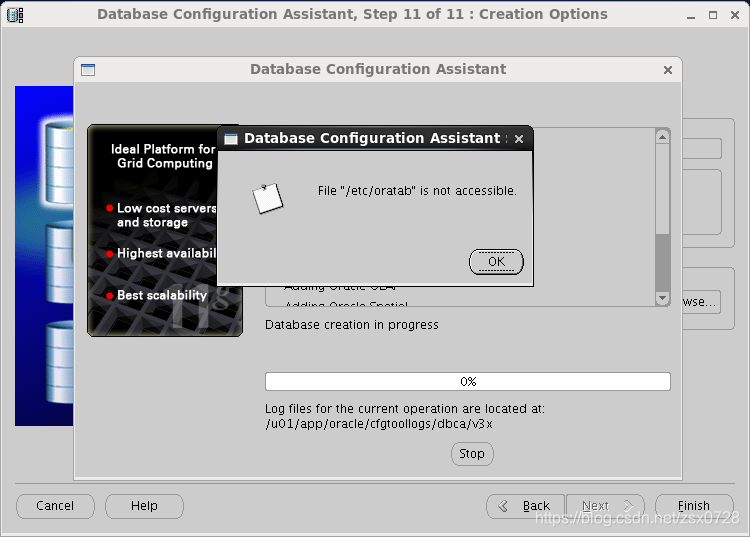750x537 pixels.
Task: Click the scroll down arrow of the steps list
Action: (x=662, y=298)
